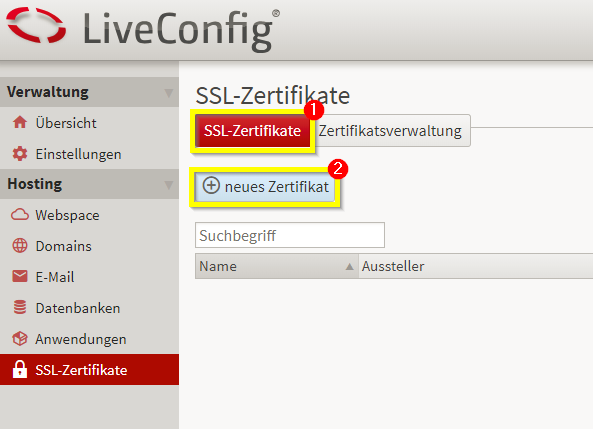Click the Datenbanken database stack icon
The width and height of the screenshot is (593, 429).
(x=20, y=307)
